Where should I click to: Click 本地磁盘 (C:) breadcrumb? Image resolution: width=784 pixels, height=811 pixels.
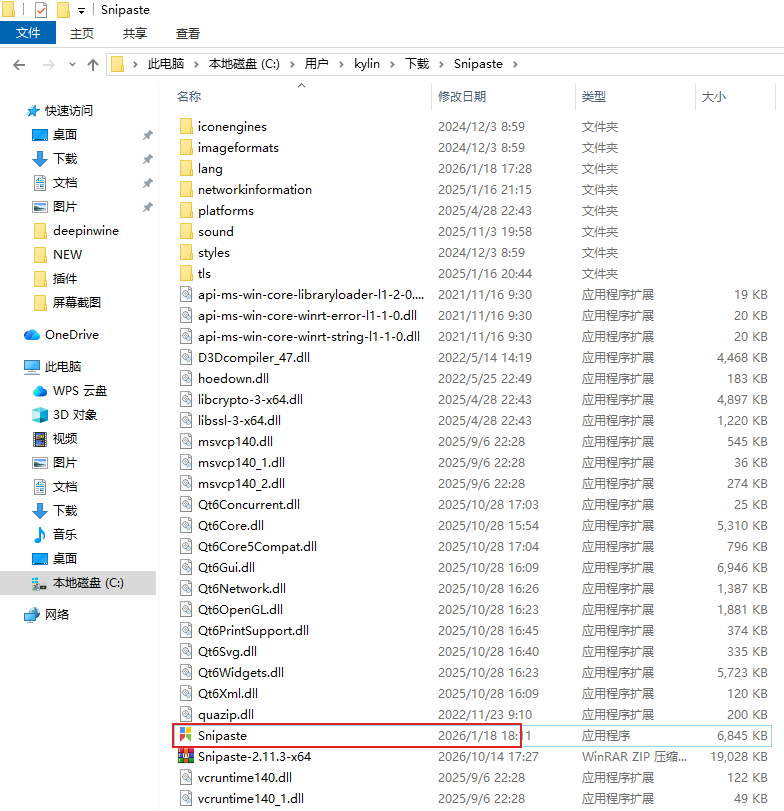(x=244, y=64)
